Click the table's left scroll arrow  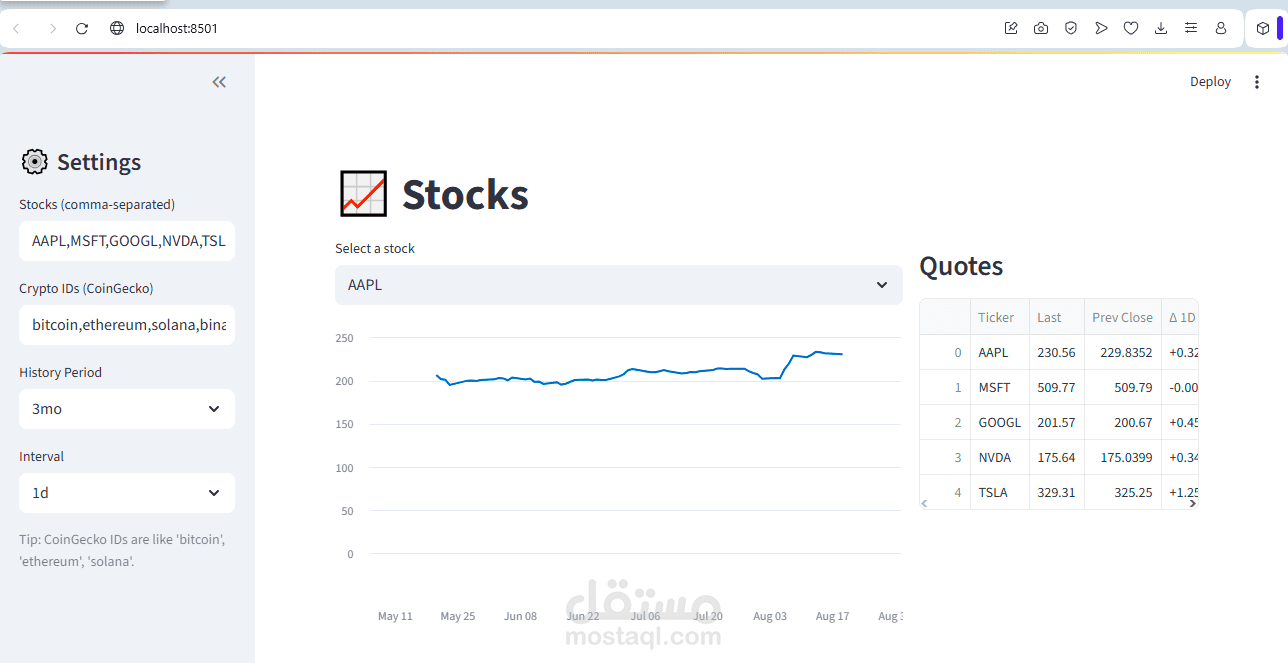[925, 503]
